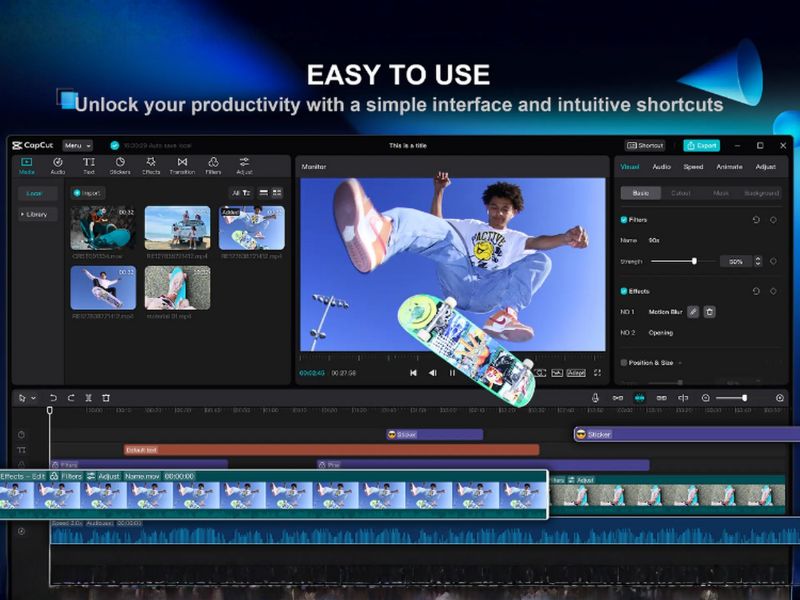Image resolution: width=800 pixels, height=600 pixels.
Task: Delete selected clip with timeline trash icon
Action: pyautogui.click(x=106, y=398)
